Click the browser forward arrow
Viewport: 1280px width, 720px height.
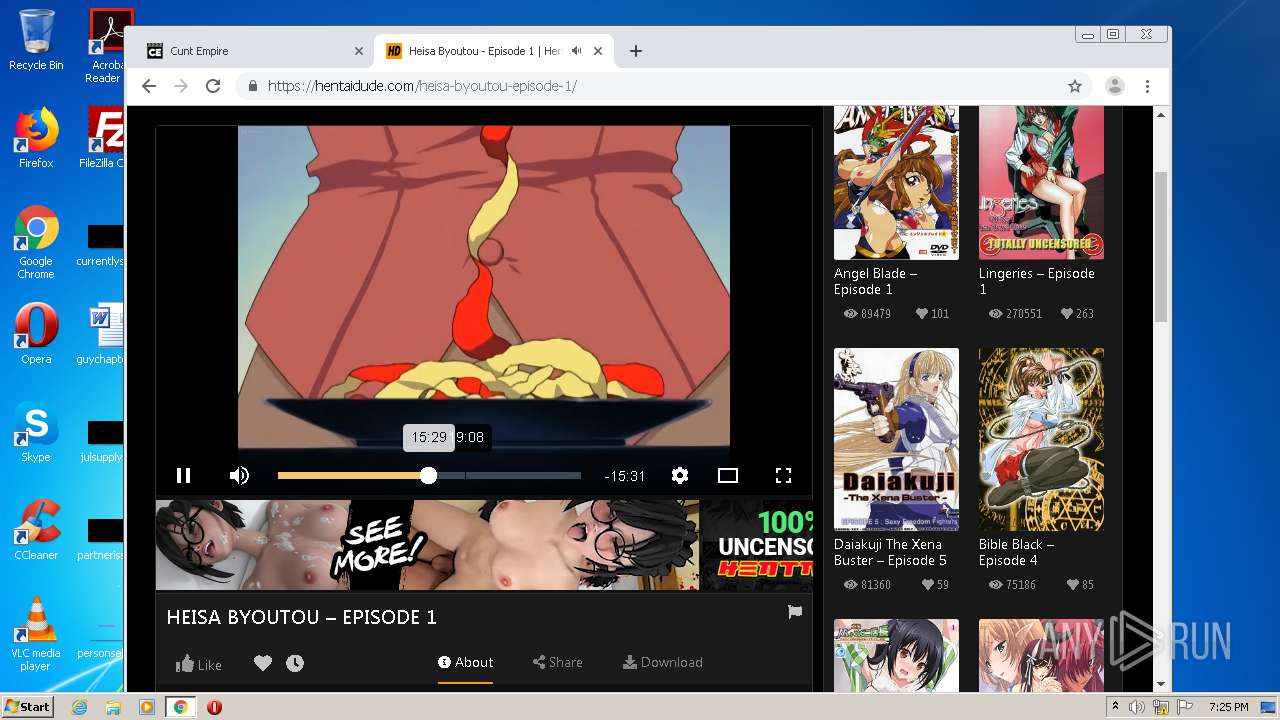click(x=181, y=86)
